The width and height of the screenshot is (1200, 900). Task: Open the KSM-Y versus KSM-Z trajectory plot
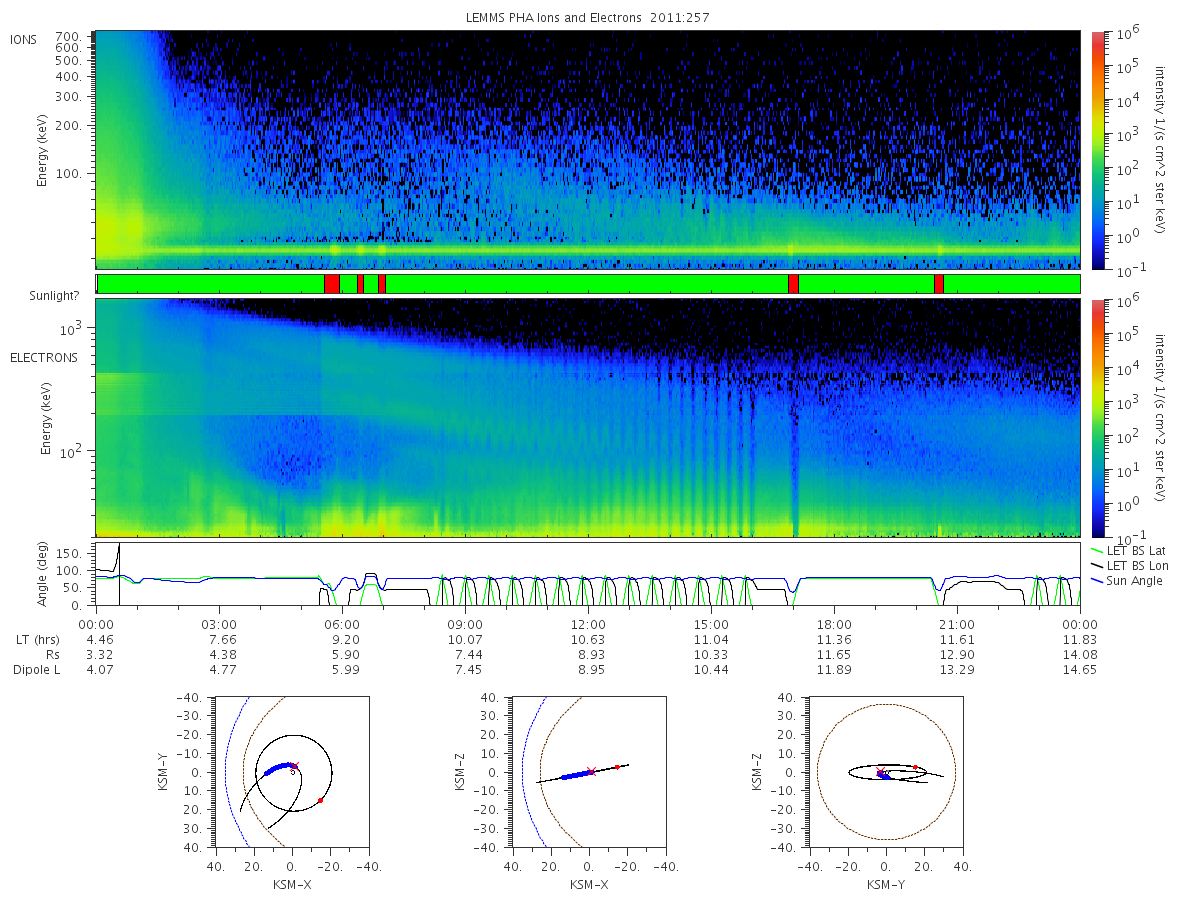[x=886, y=772]
